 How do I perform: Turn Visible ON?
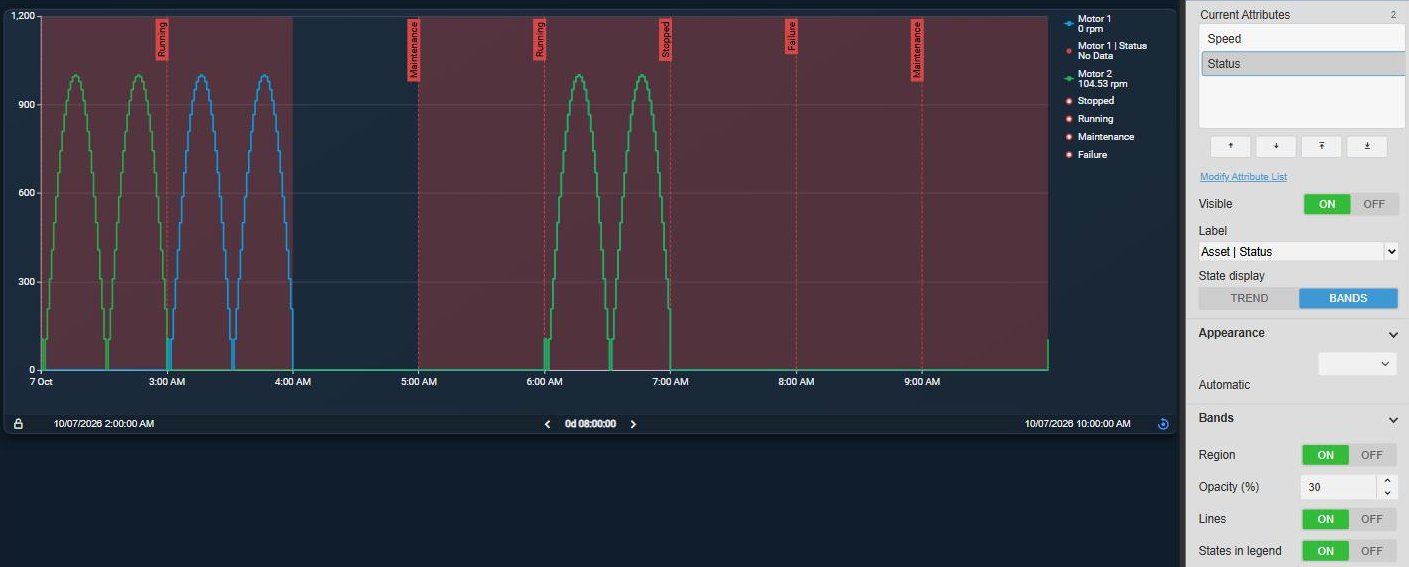pyautogui.click(x=1327, y=204)
